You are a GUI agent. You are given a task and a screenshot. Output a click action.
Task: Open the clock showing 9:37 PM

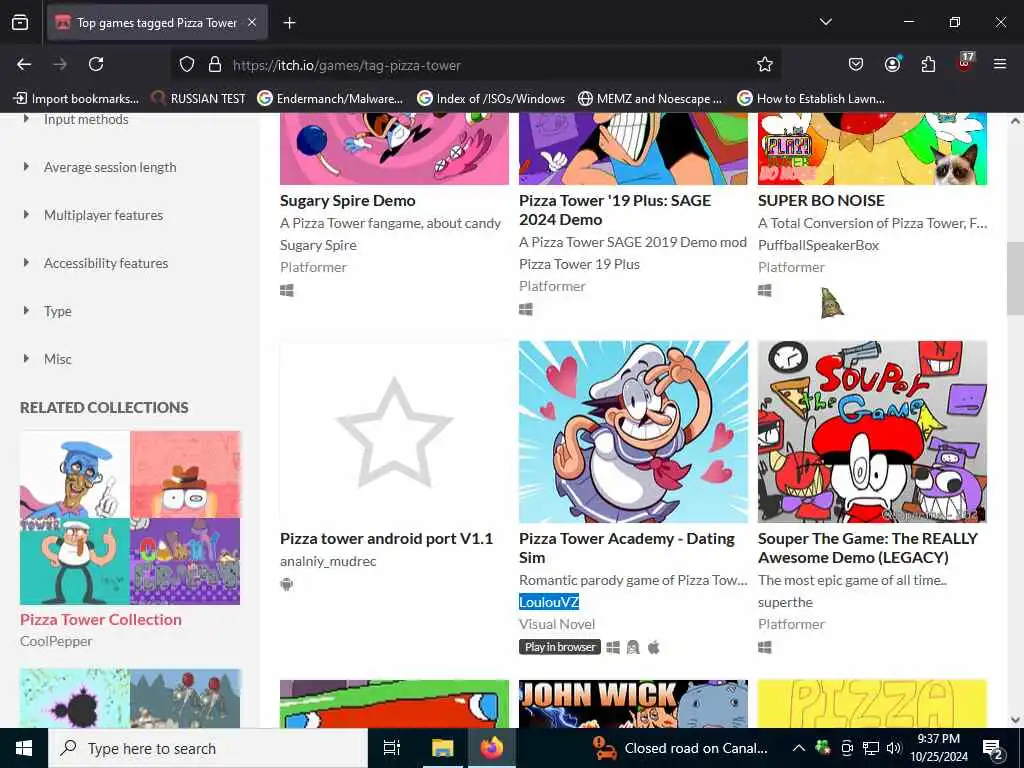pyautogui.click(x=938, y=748)
